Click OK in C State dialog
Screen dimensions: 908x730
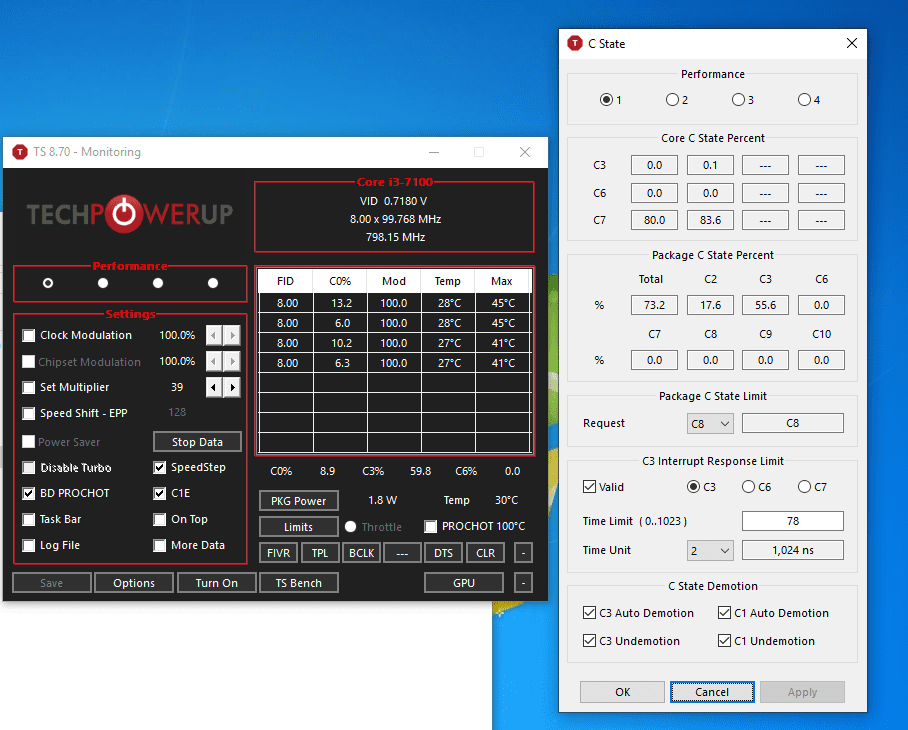click(623, 692)
